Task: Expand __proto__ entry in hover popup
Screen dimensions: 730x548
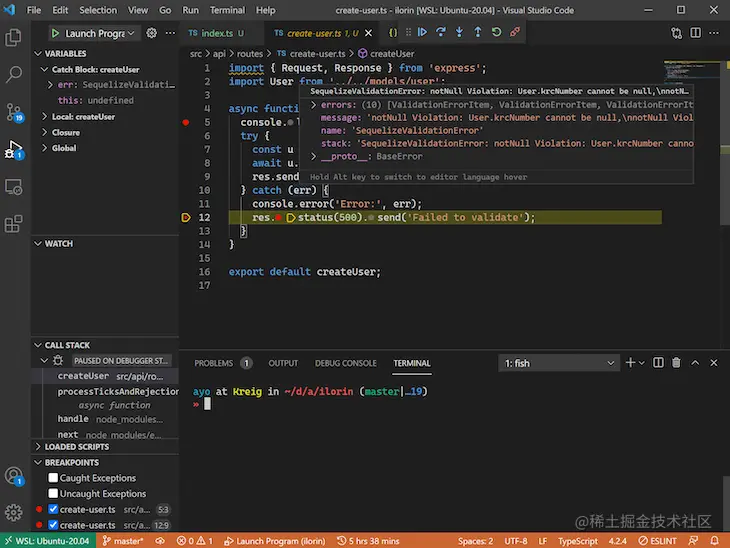Action: click(x=314, y=156)
